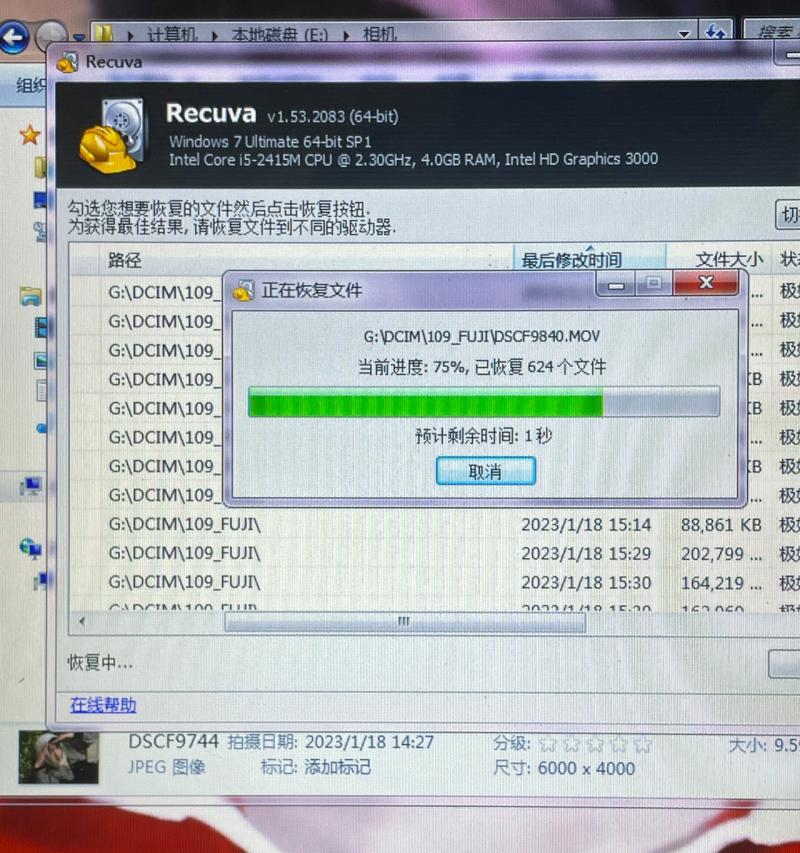Navigate to 计算机 in the address bar
The height and width of the screenshot is (853, 800).
click(x=172, y=35)
